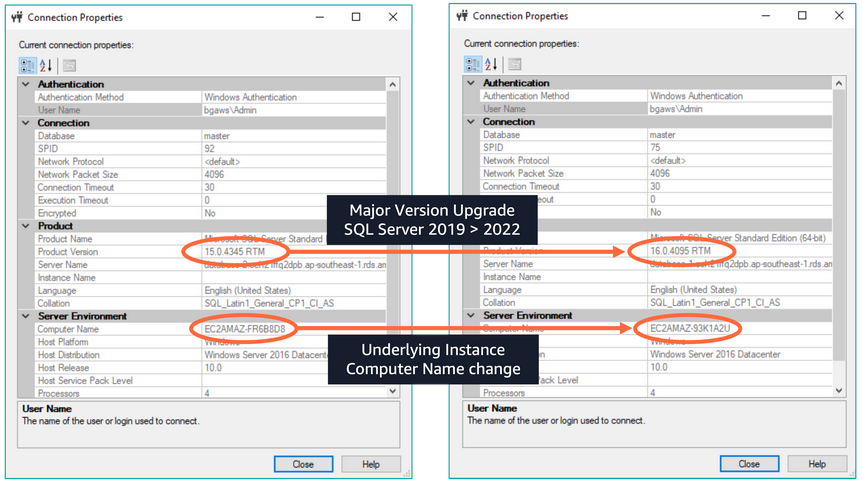Click Alphabetical sort icon in right window
Image resolution: width=862 pixels, height=484 pixels.
pyautogui.click(x=491, y=64)
